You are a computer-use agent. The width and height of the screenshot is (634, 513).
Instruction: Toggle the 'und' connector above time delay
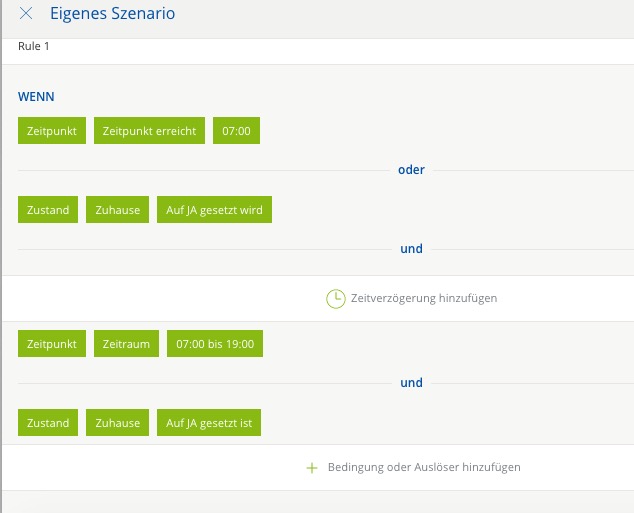[411, 249]
